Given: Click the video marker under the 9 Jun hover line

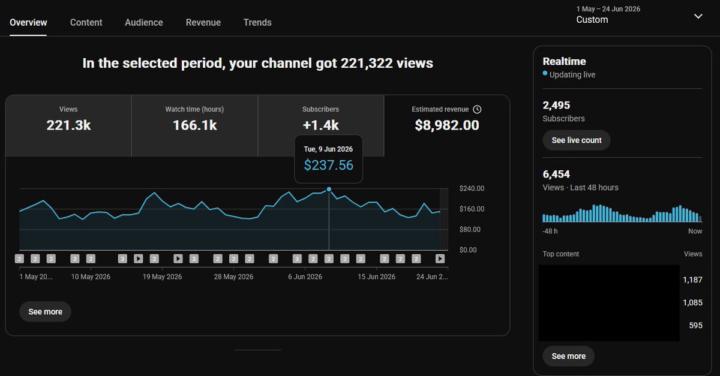Looking at the screenshot, I should pos(329,259).
